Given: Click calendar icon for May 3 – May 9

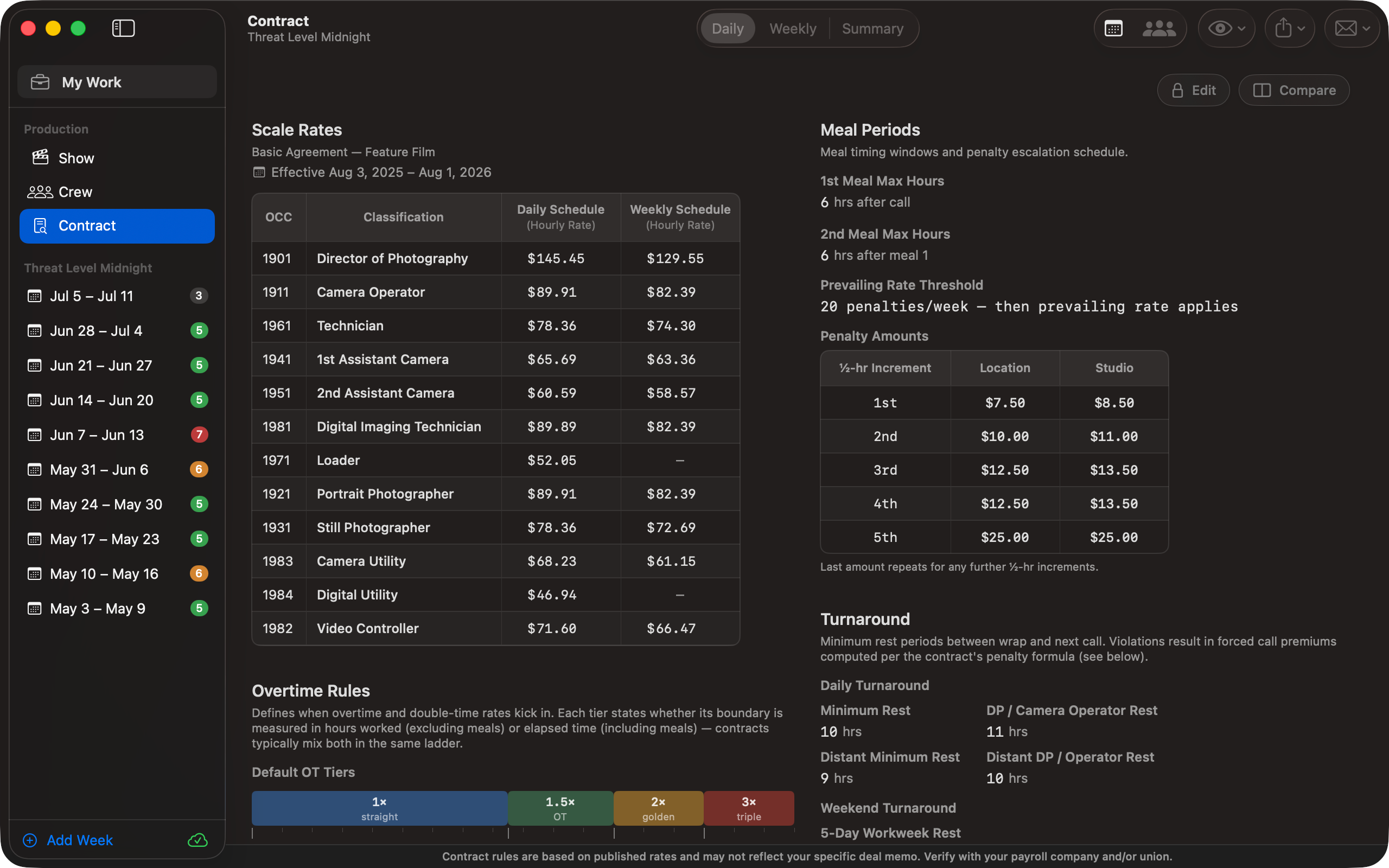Looking at the screenshot, I should 34,609.
